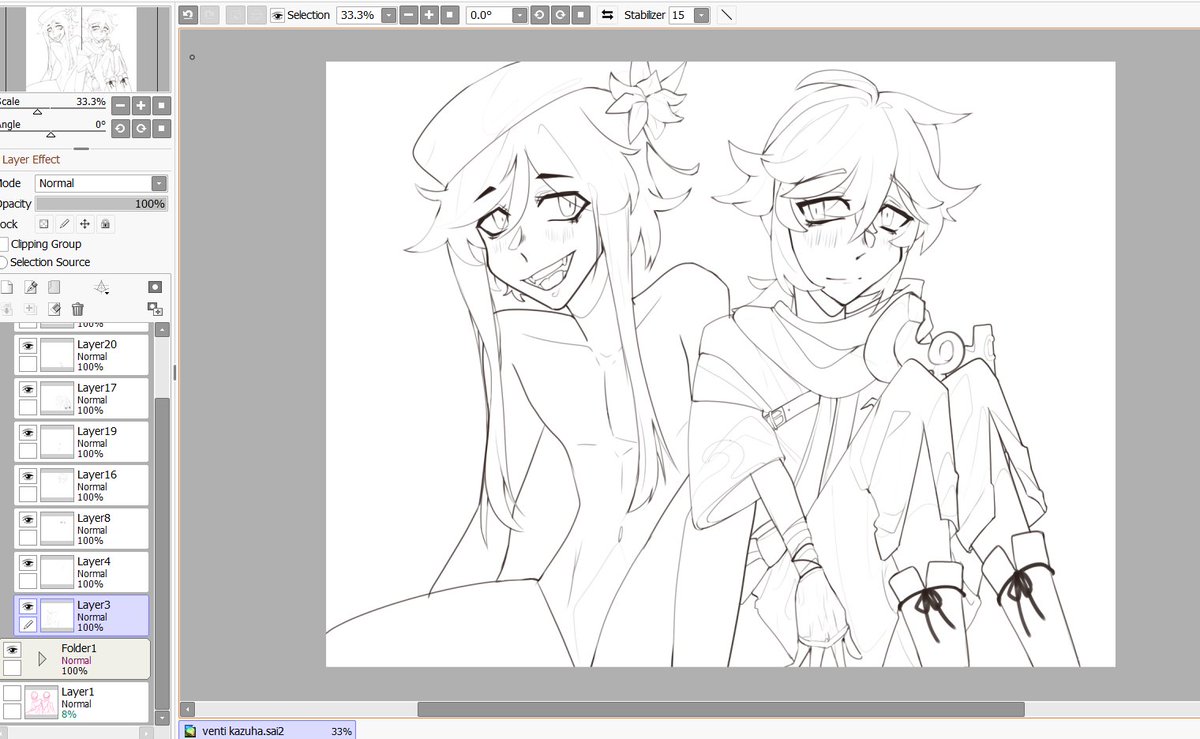Hide Folder1 via its eye icon
Image resolution: width=1200 pixels, height=739 pixels.
[12, 650]
